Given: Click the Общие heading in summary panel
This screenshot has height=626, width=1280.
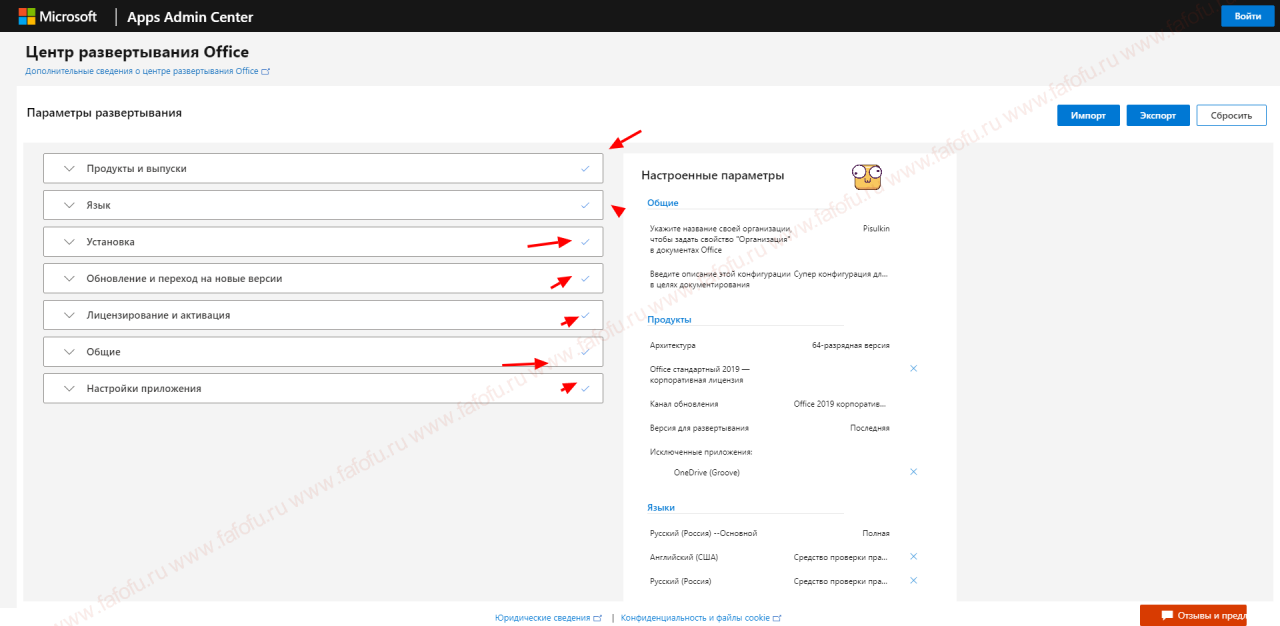Looking at the screenshot, I should [662, 203].
